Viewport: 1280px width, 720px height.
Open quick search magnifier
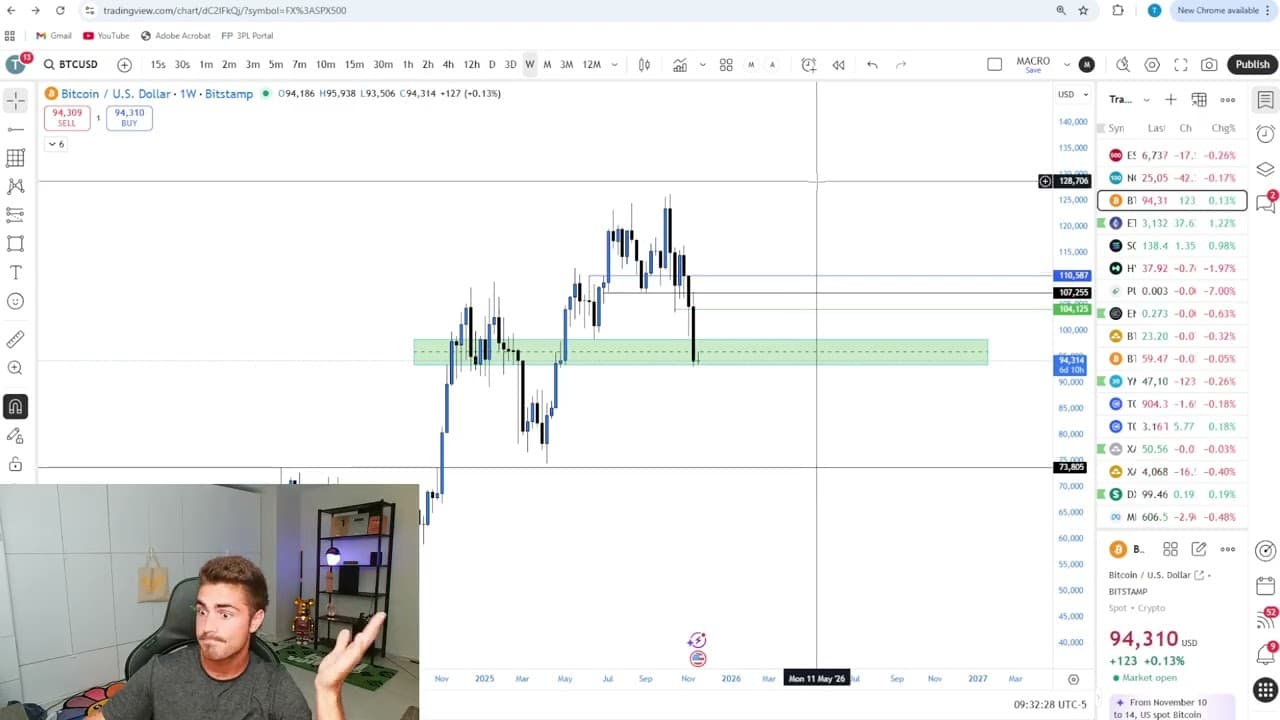1123,65
